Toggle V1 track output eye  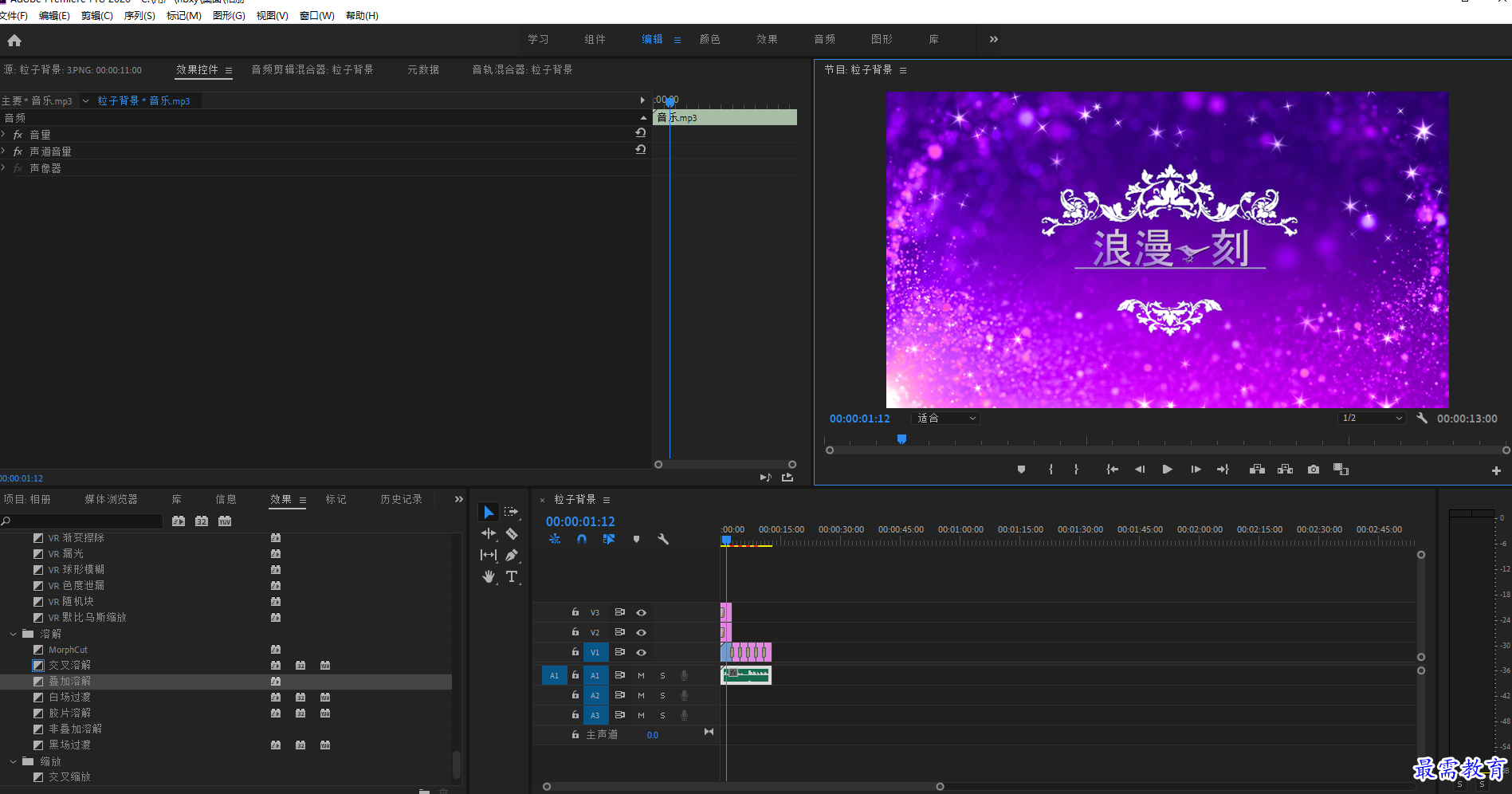point(641,652)
